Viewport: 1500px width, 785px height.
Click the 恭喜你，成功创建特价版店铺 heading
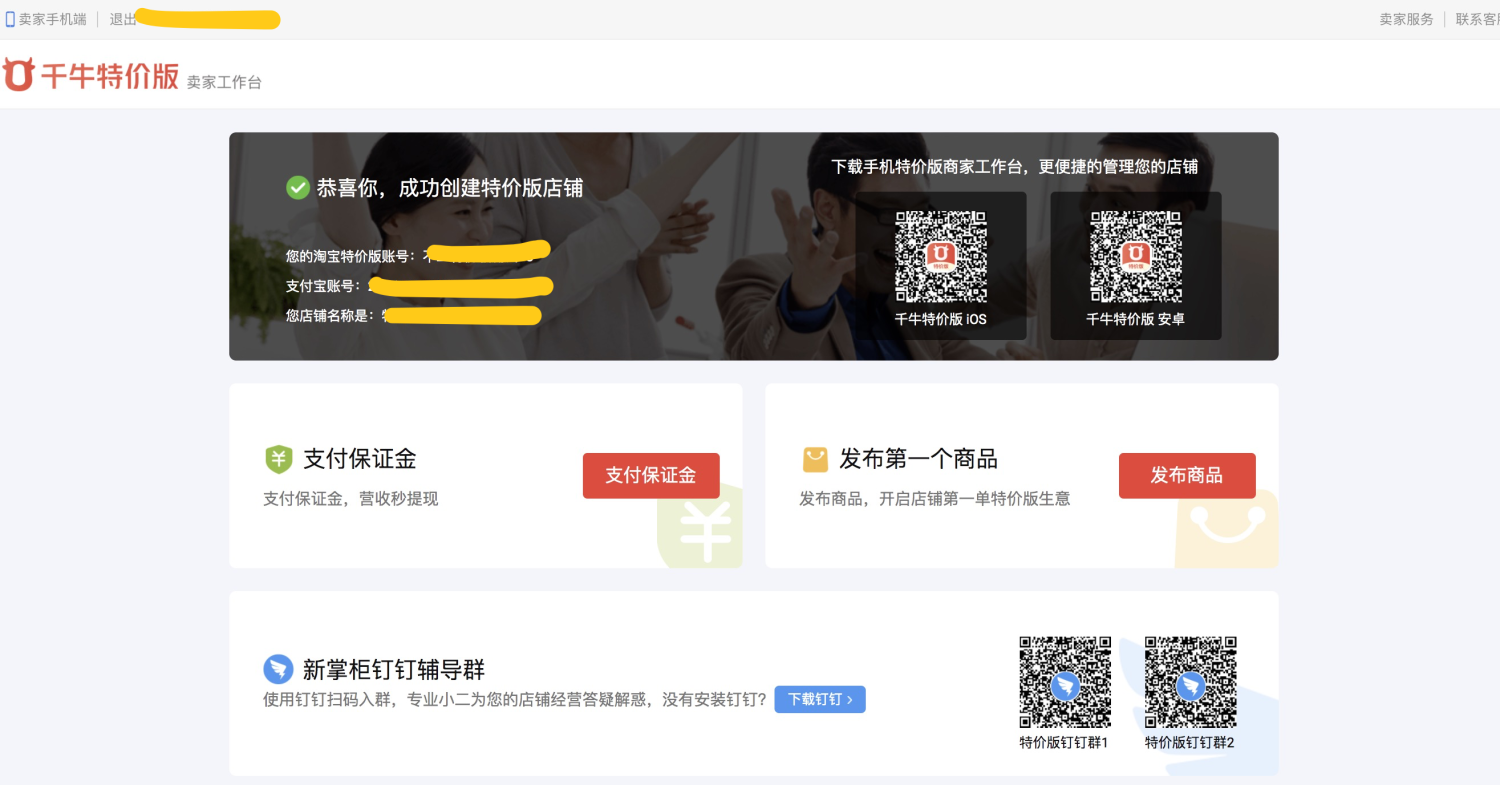(x=450, y=188)
